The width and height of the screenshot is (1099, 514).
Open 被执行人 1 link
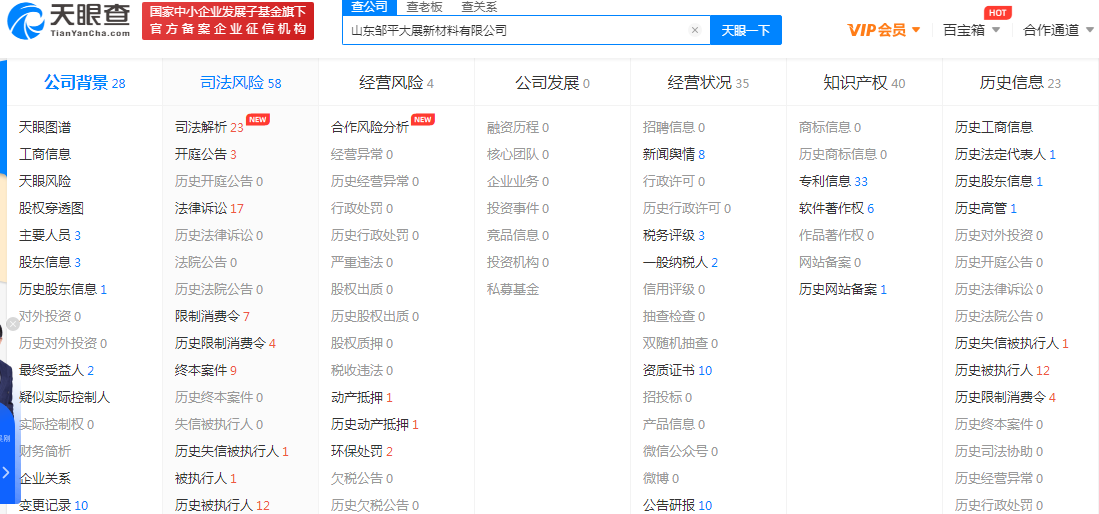[205, 478]
